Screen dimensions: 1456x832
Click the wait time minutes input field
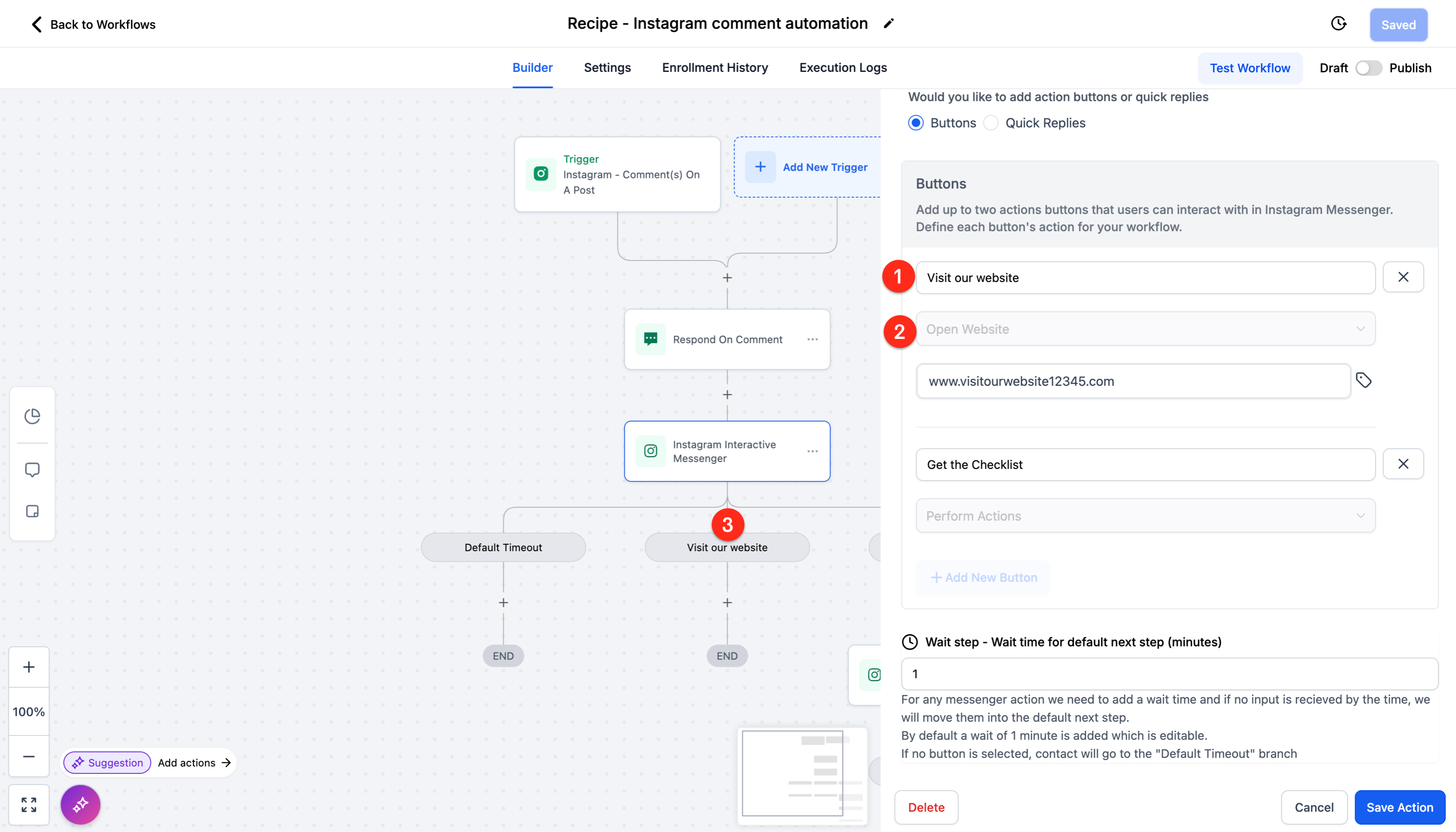coord(1169,674)
